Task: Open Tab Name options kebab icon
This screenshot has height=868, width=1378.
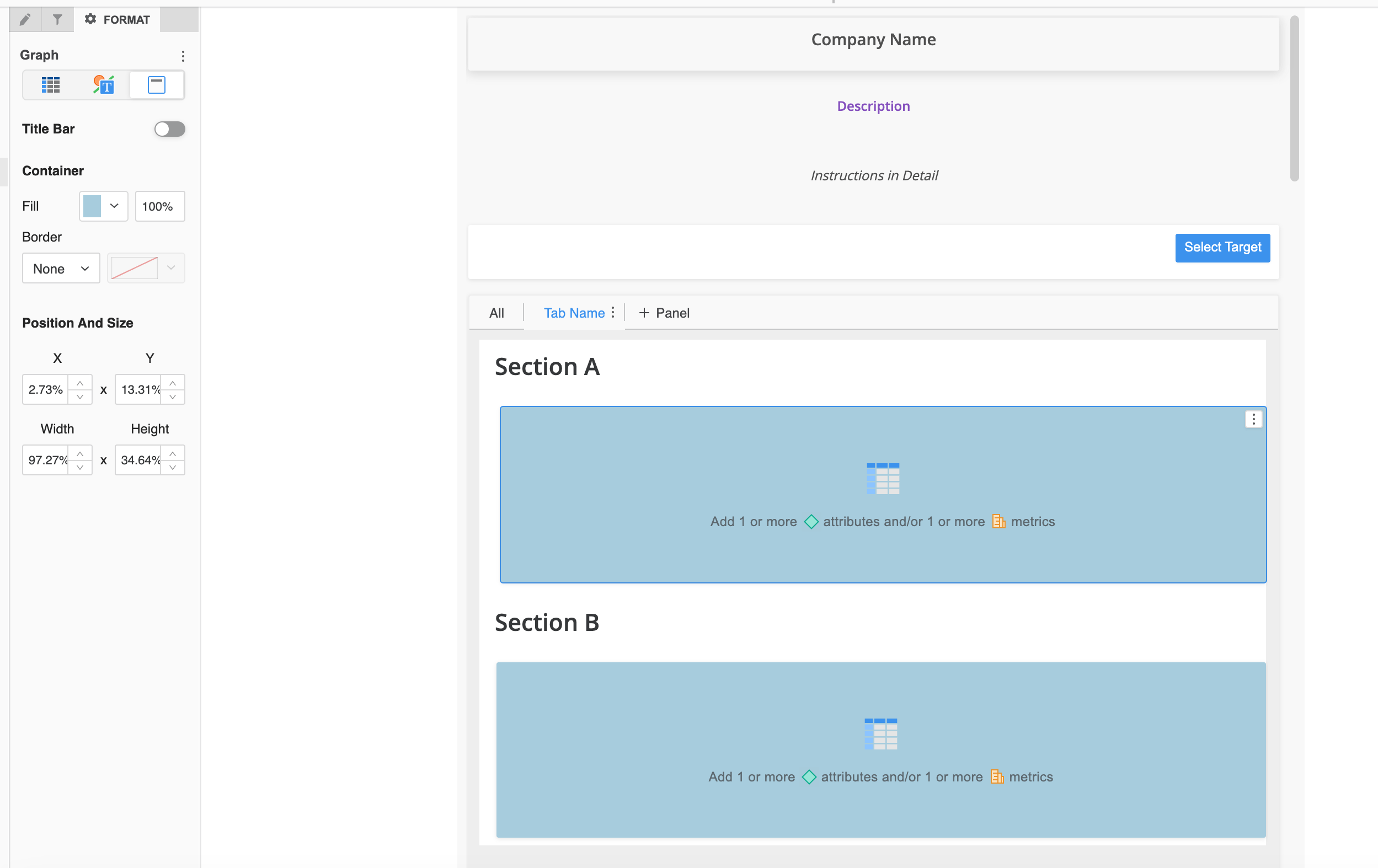Action: (x=612, y=313)
